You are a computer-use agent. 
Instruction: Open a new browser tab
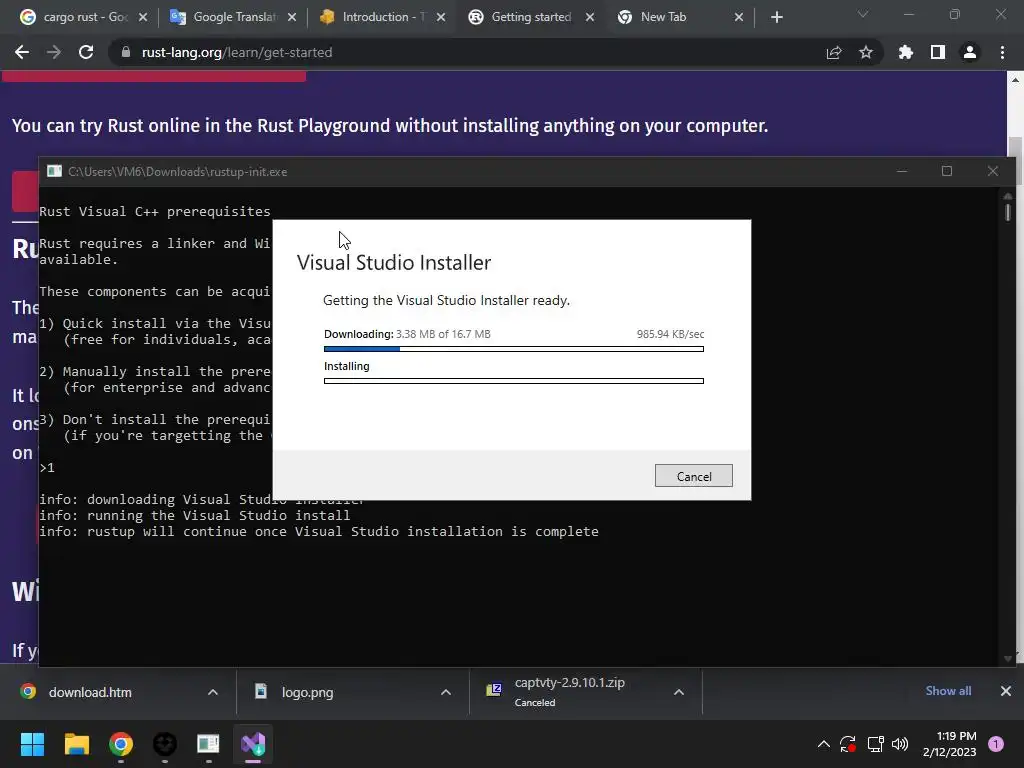(x=776, y=18)
